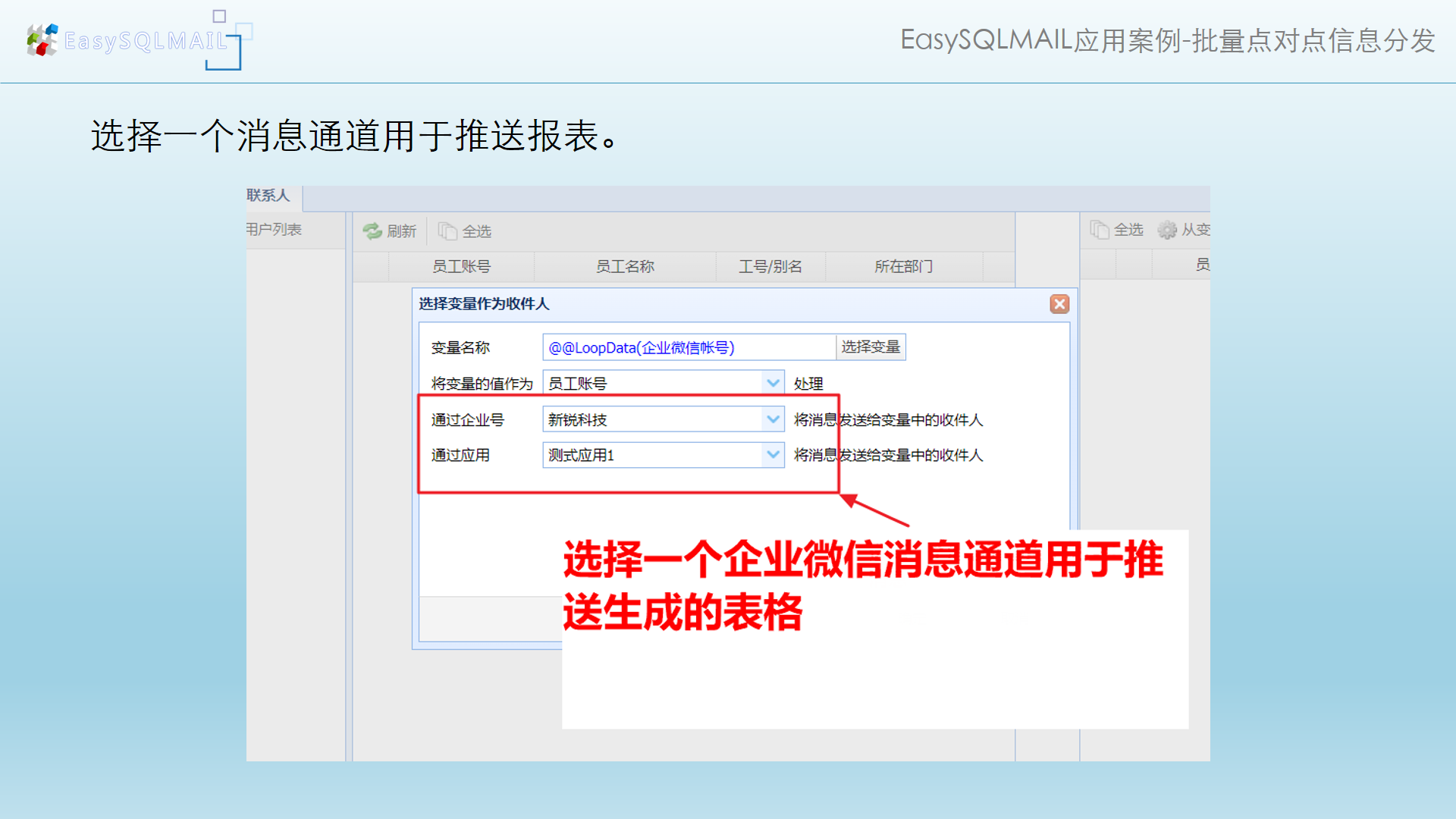This screenshot has height=819, width=1456.
Task: Click the 所在部门 column header
Action: 904,267
